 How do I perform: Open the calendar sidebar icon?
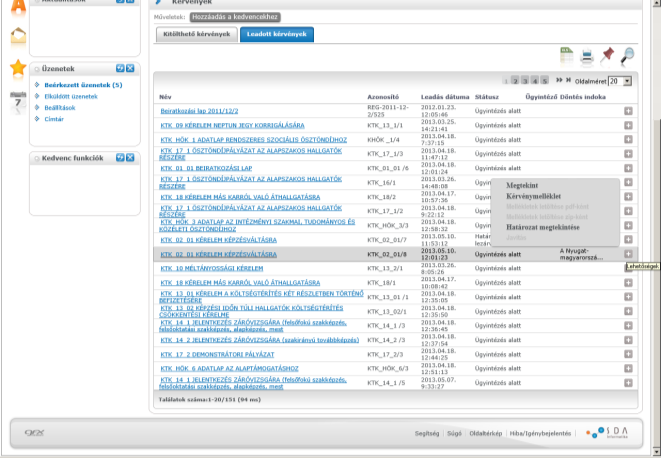[x=18, y=102]
